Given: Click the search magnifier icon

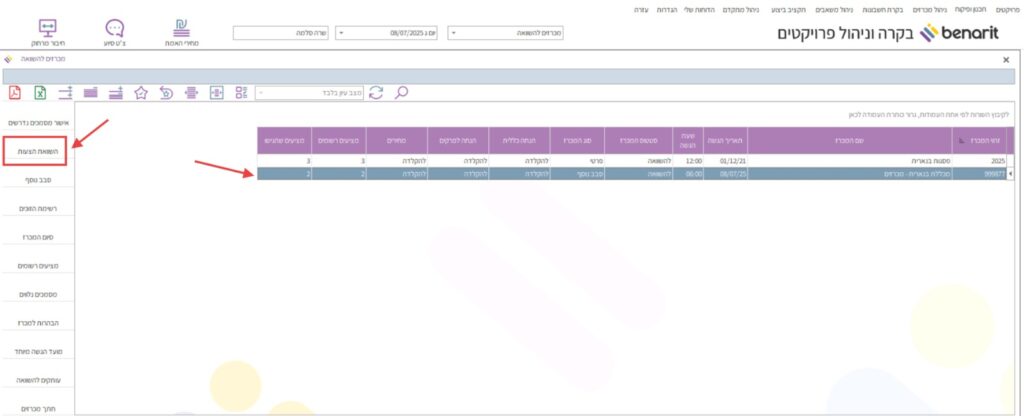Looking at the screenshot, I should (401, 93).
